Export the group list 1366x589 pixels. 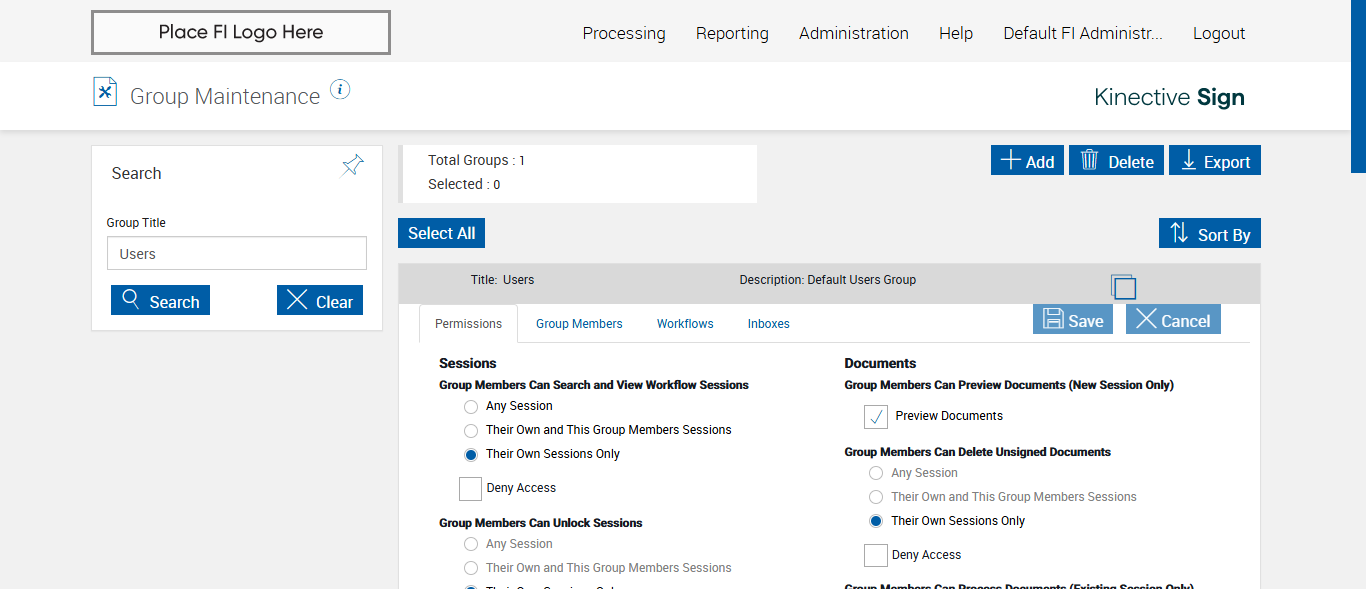click(x=1215, y=161)
